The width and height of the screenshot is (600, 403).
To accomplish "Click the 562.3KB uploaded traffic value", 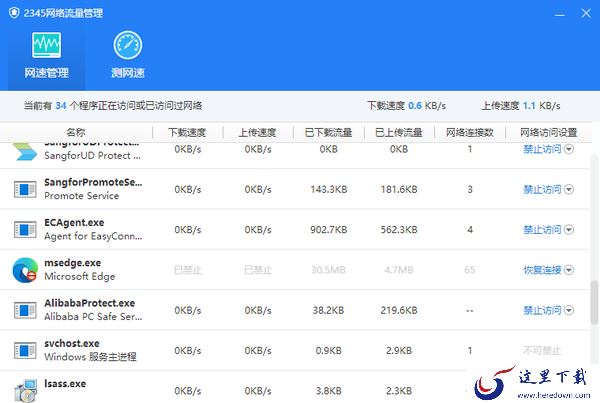I will coord(399,230).
